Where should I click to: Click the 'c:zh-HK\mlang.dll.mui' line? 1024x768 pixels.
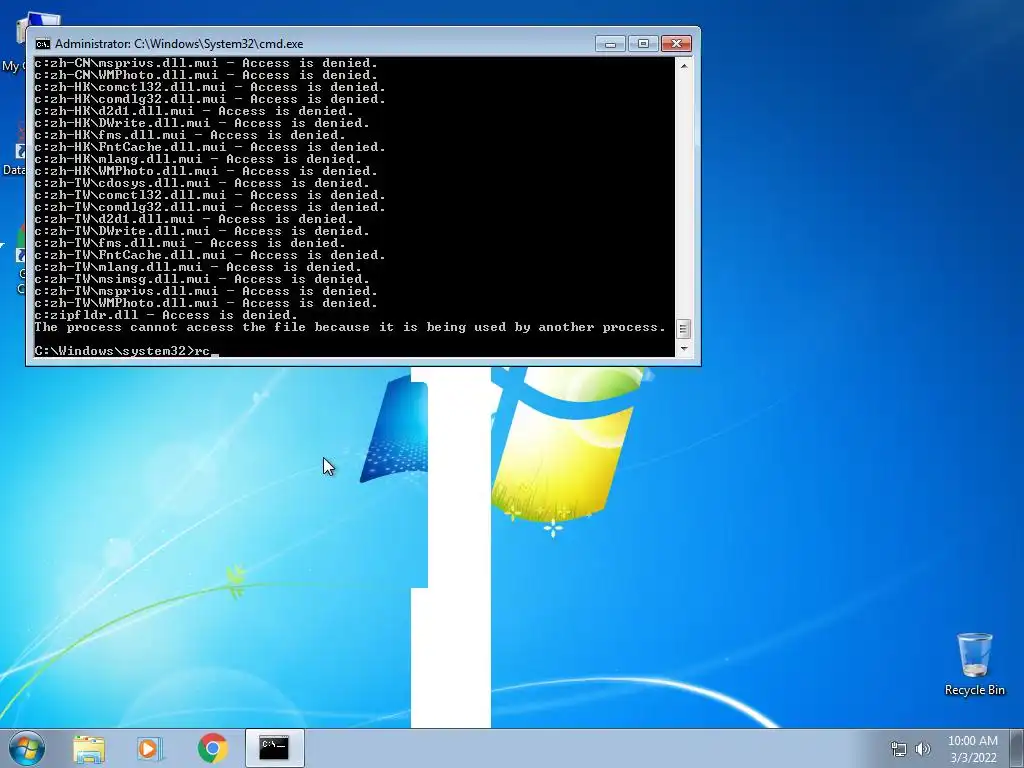point(198,159)
